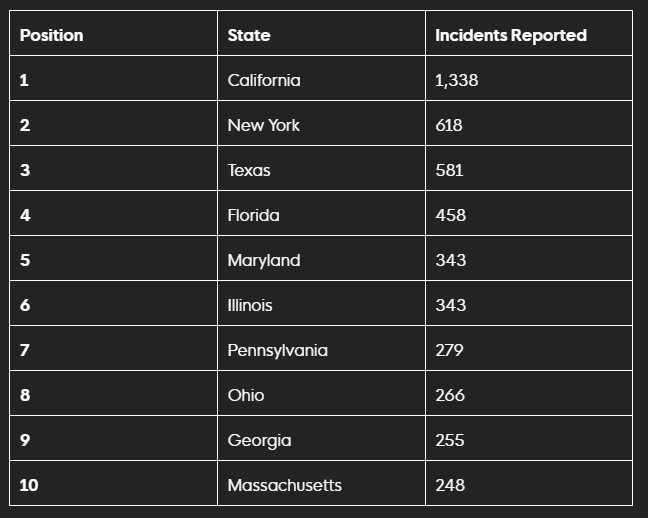The image size is (648, 518).
Task: Click California's incident count 1,338
Action: (457, 80)
